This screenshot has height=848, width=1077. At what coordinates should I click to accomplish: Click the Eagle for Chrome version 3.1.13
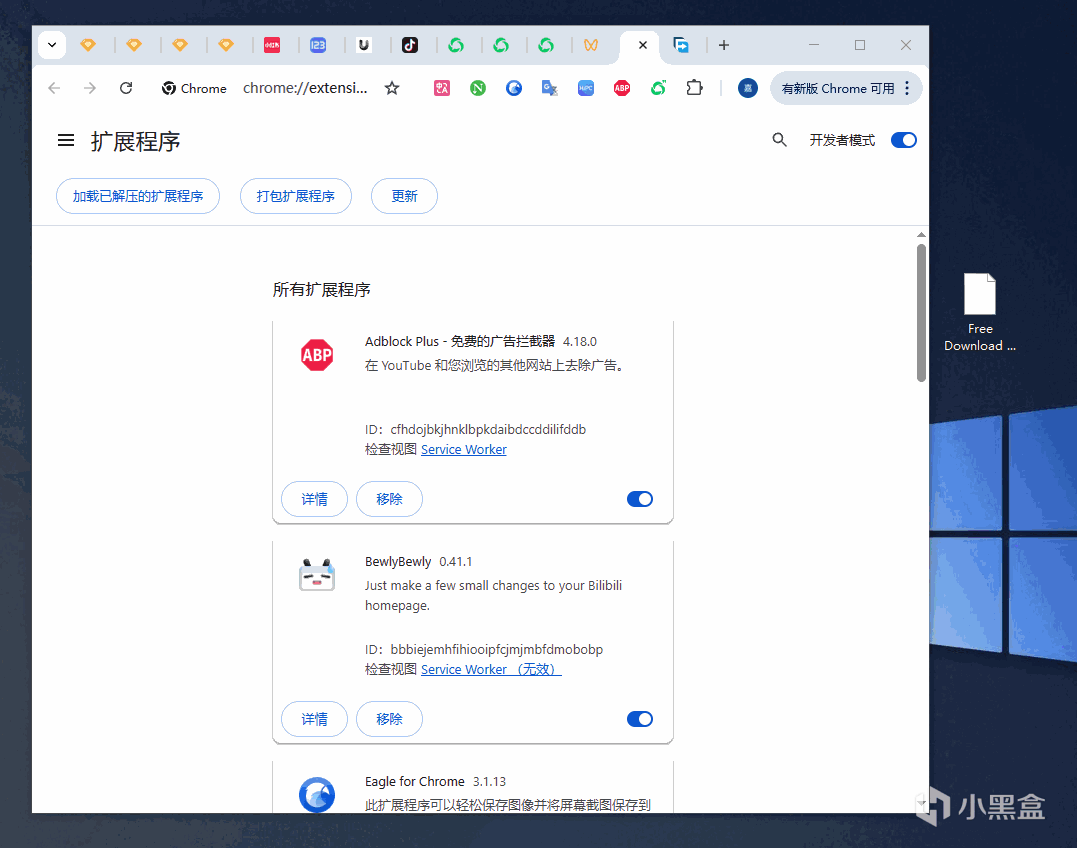coord(489,782)
